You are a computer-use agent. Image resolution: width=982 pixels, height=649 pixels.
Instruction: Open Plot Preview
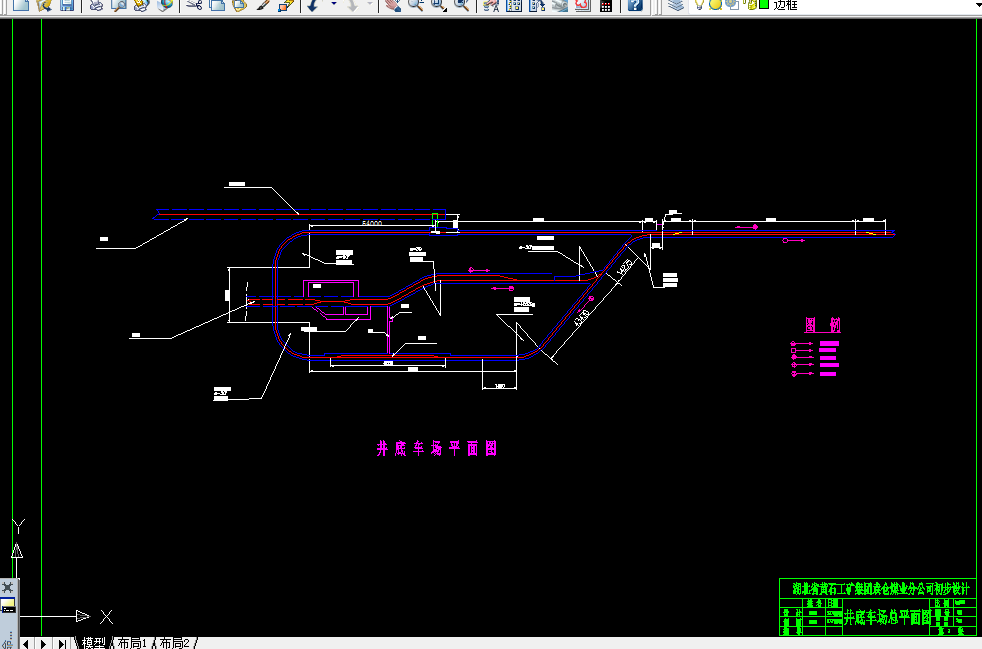click(119, 5)
